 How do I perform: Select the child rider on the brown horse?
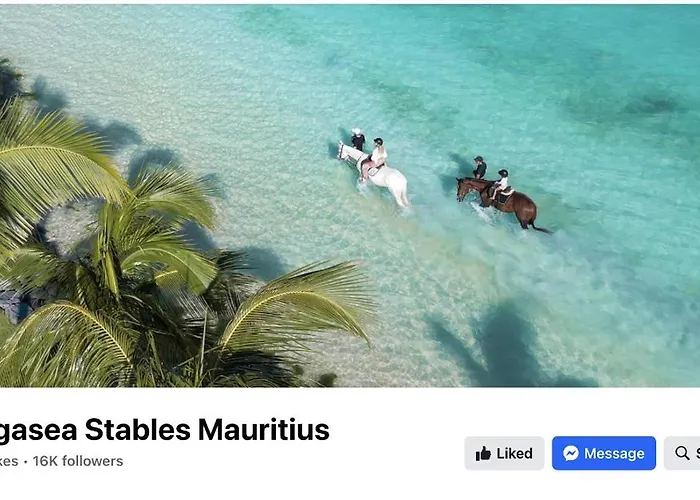click(x=500, y=184)
